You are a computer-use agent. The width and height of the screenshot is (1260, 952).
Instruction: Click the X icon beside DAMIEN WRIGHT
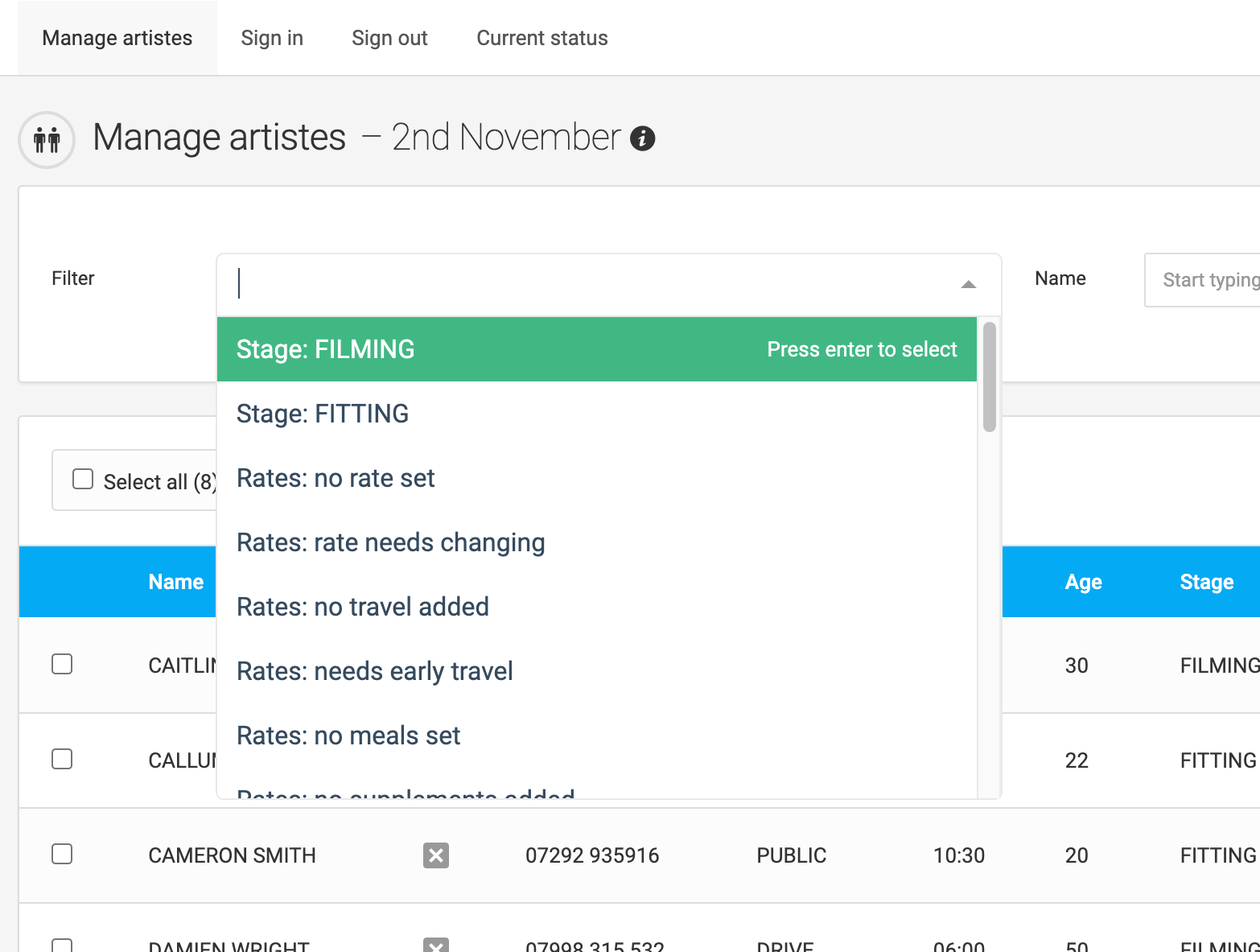[435, 946]
